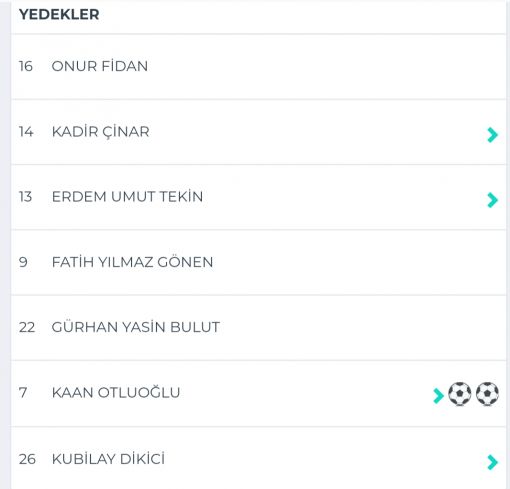The image size is (510, 489).
Task: Click jersey number 13
Action: pos(25,197)
